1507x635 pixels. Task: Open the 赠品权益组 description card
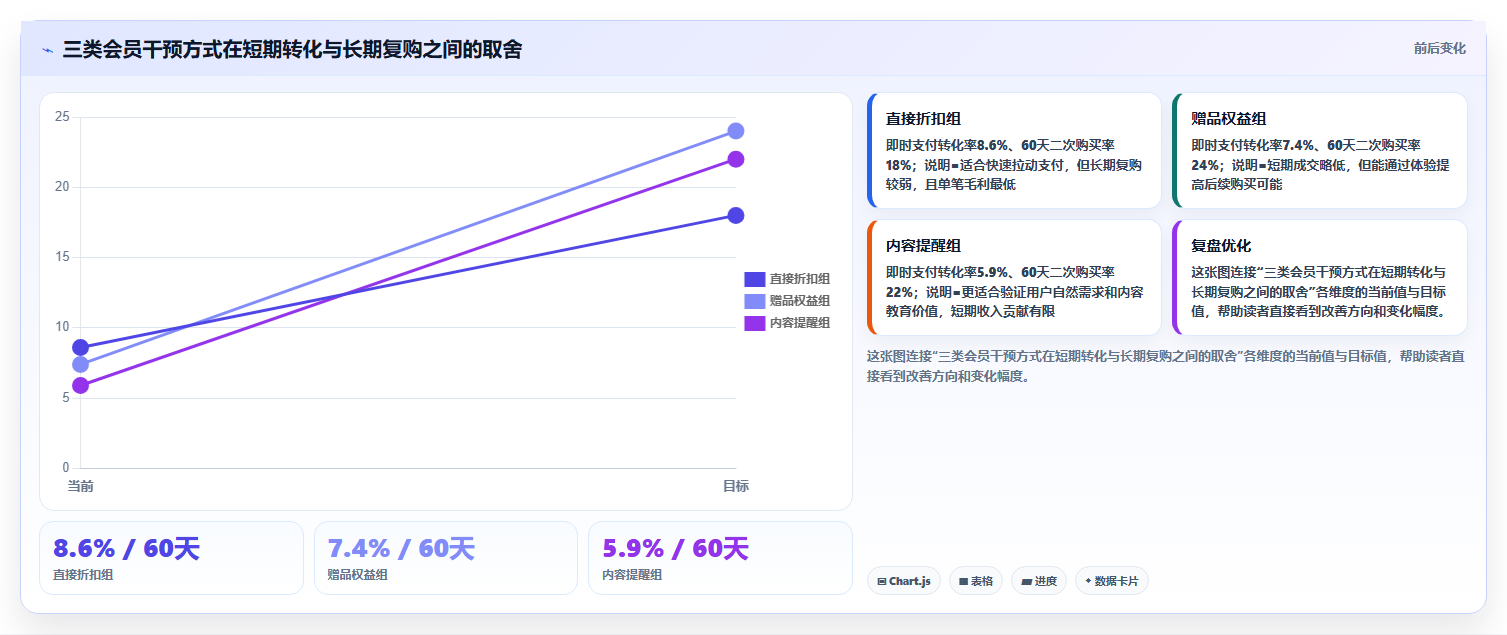point(1319,150)
